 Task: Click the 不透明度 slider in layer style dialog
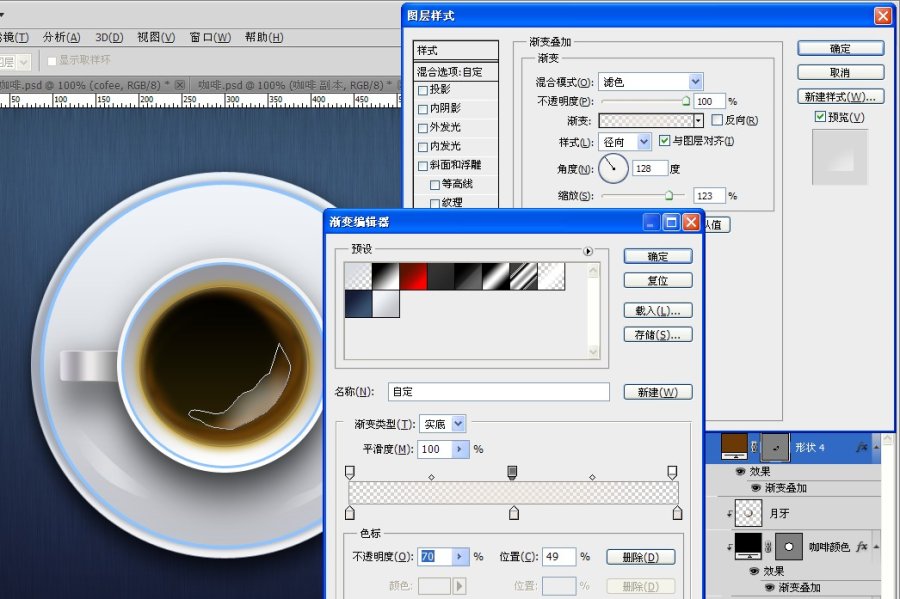tap(644, 102)
